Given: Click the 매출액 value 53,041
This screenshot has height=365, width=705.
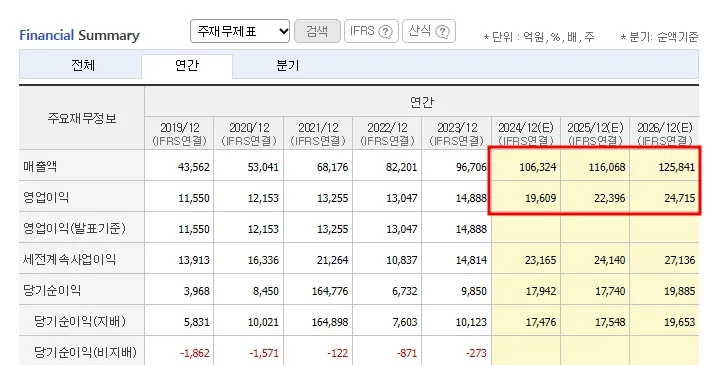Looking at the screenshot, I should (263, 168).
